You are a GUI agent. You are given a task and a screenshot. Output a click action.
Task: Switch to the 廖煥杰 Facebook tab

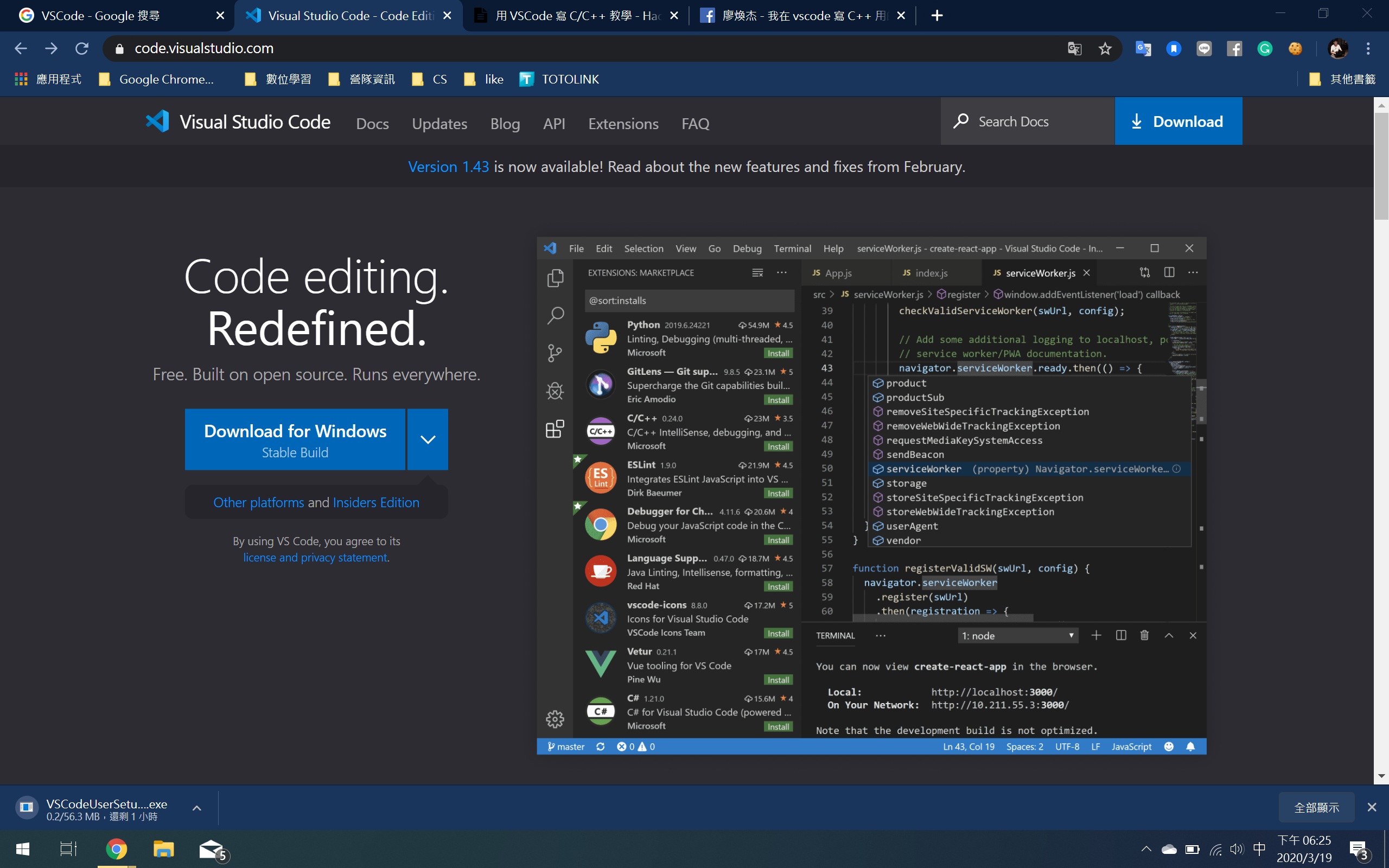(x=802, y=16)
